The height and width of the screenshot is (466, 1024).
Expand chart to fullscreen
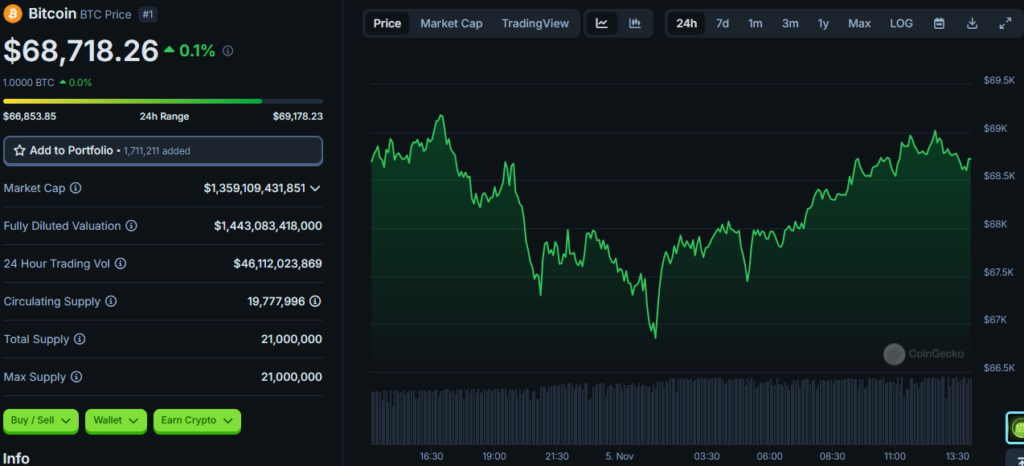coord(1005,23)
